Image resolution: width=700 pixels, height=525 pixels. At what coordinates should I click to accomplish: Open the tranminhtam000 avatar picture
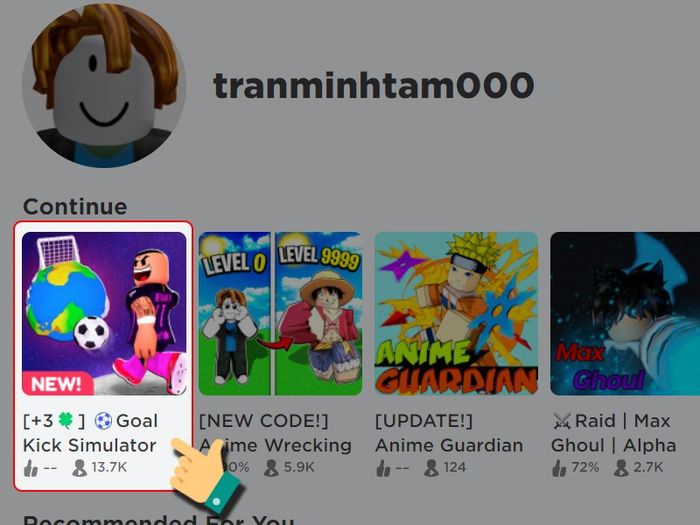point(104,86)
